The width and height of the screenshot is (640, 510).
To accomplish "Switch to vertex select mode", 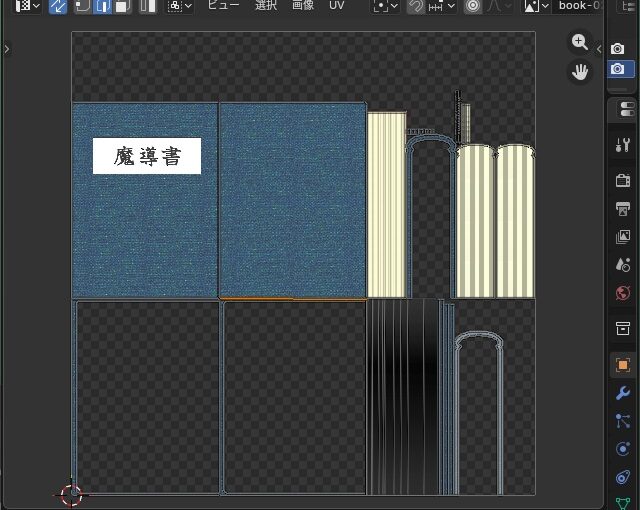I will coord(83,6).
